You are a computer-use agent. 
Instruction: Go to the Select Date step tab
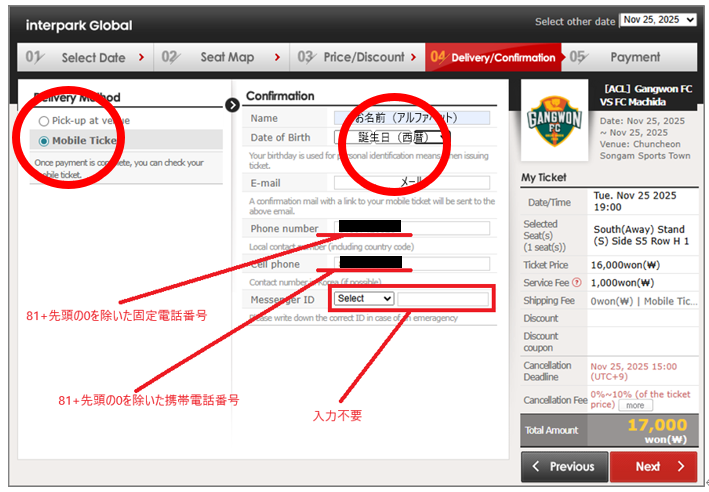[x=85, y=57]
